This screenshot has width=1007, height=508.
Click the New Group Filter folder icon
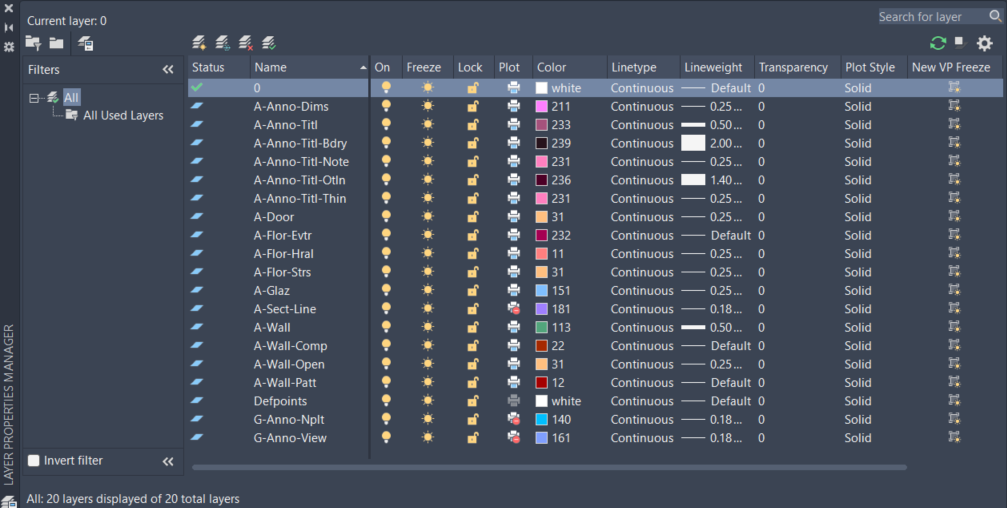(x=57, y=43)
